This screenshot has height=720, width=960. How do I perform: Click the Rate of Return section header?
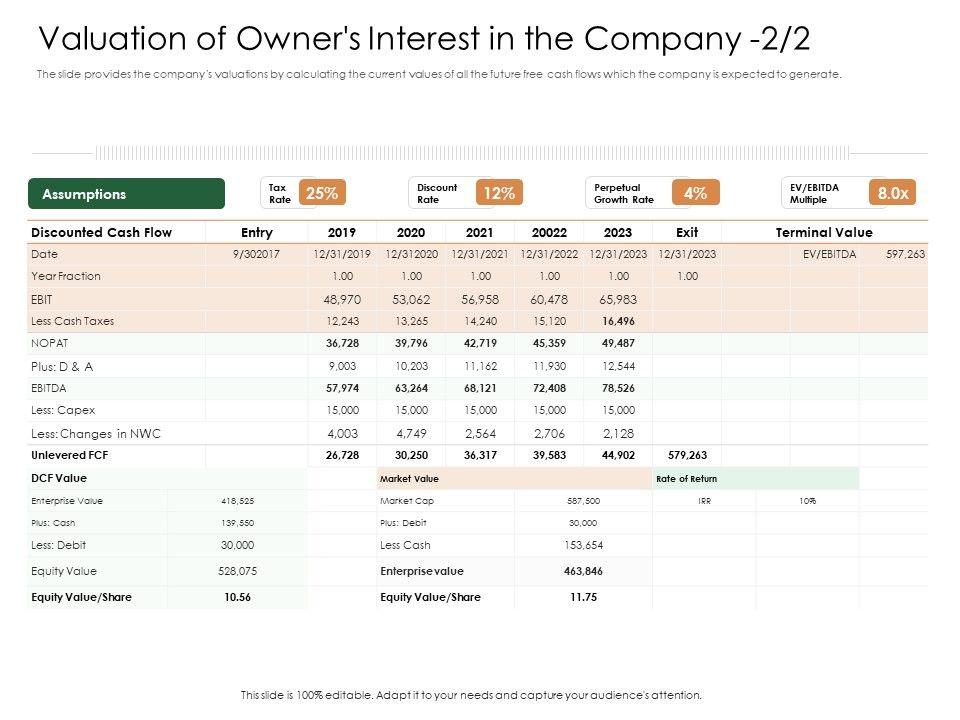(687, 479)
